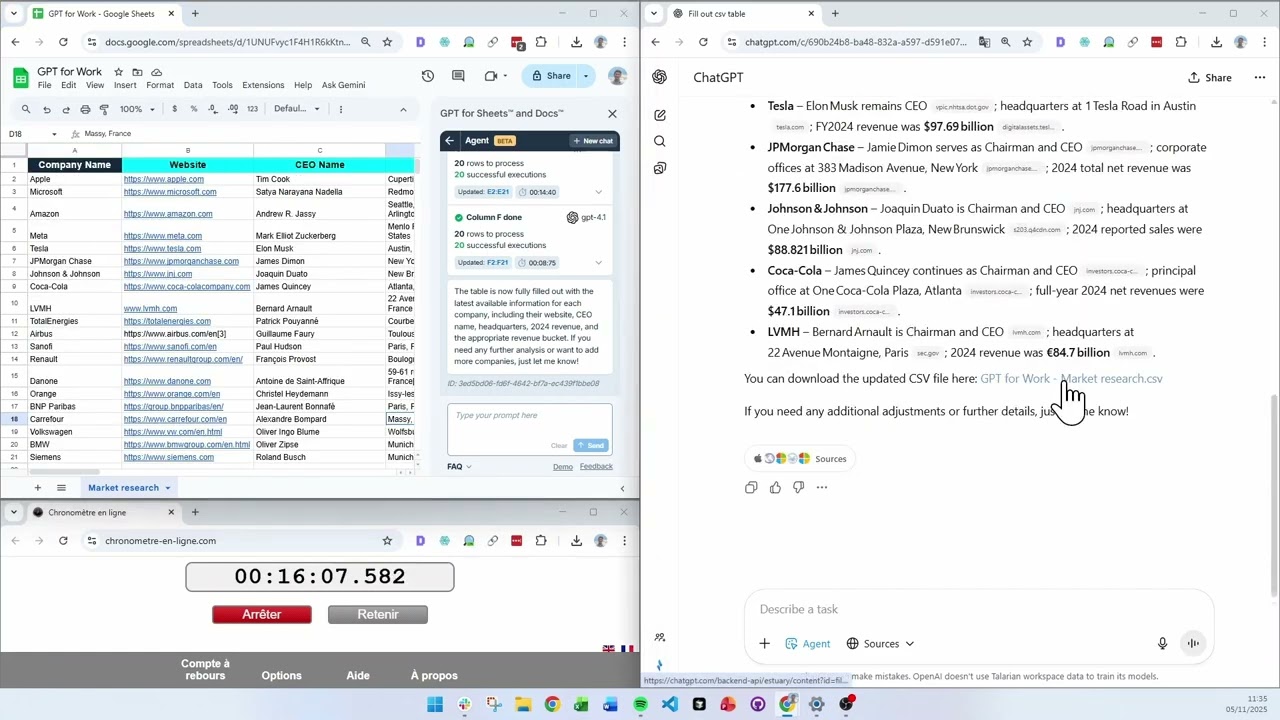Click thumbs up on the ChatGPT response
1280x720 pixels.
(775, 487)
